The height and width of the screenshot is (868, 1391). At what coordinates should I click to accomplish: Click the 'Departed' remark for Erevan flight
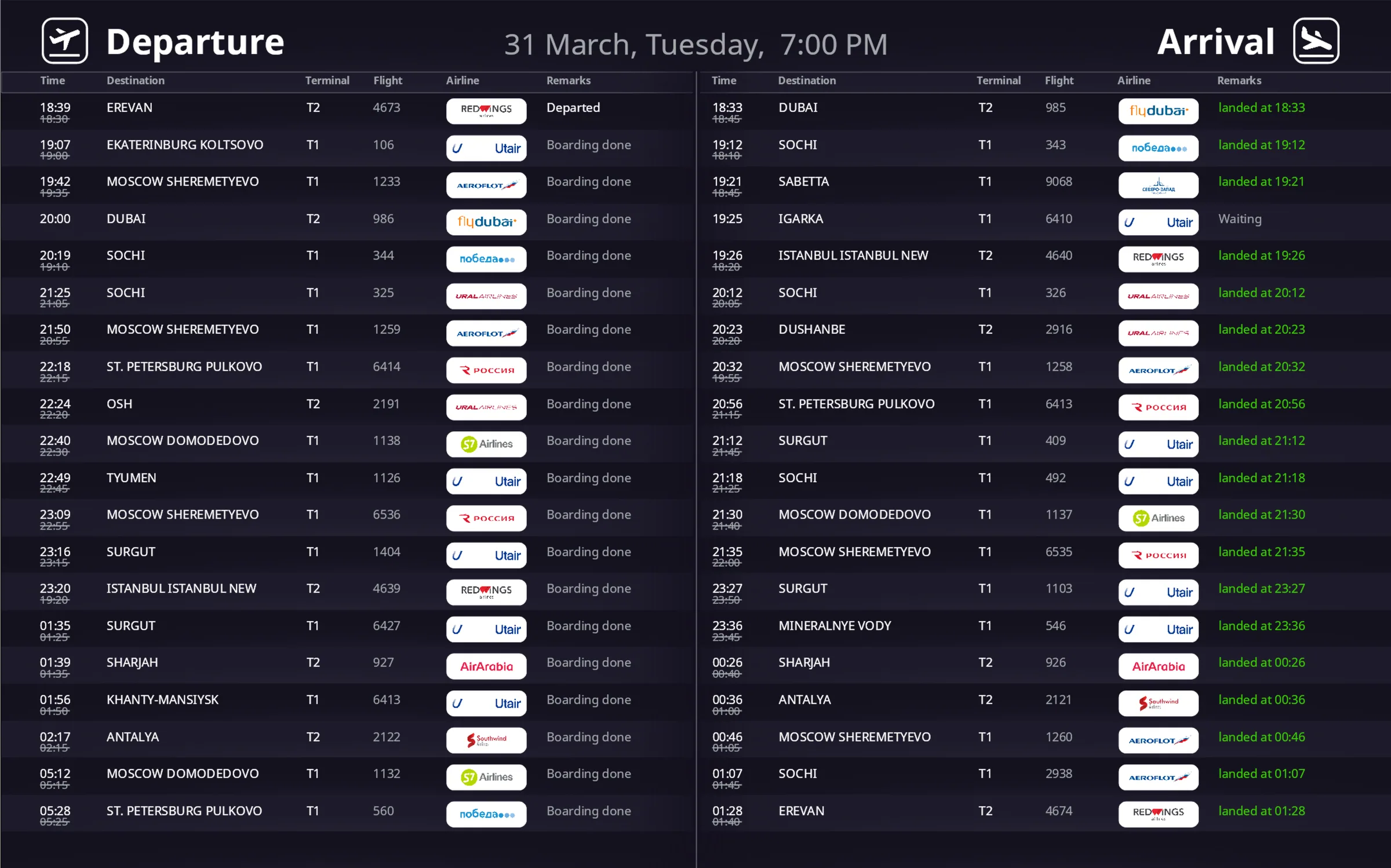(573, 108)
